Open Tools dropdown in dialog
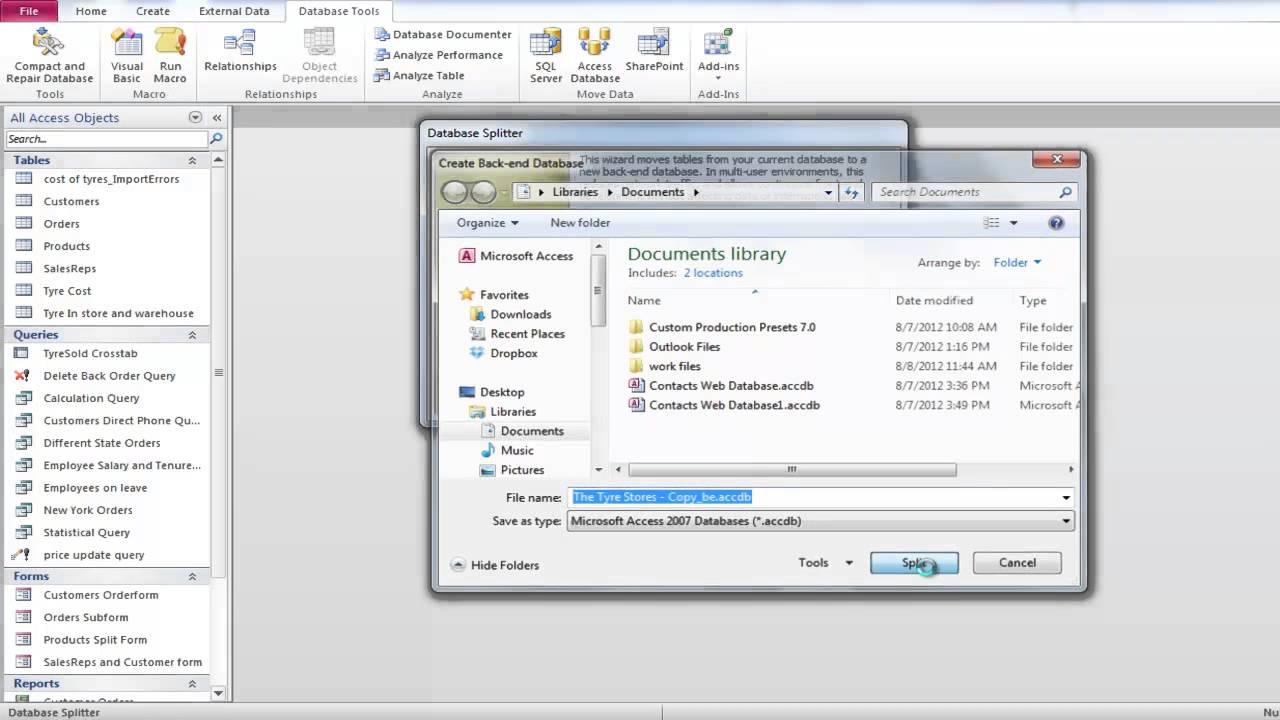1280x720 pixels. point(826,563)
